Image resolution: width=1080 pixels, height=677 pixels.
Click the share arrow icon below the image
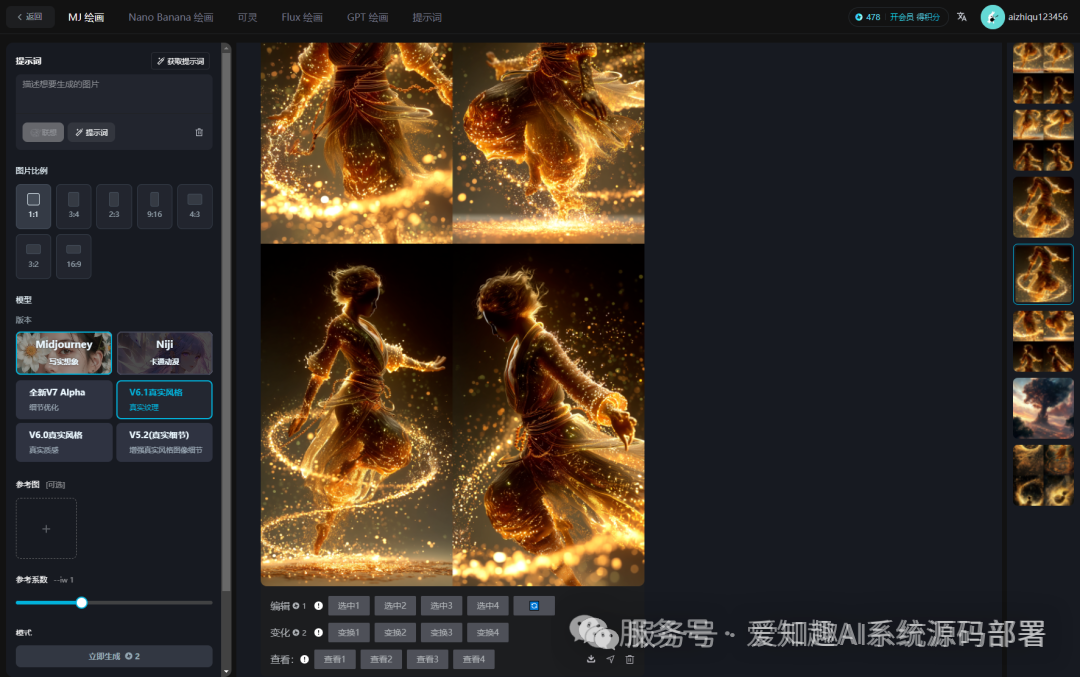click(x=610, y=659)
